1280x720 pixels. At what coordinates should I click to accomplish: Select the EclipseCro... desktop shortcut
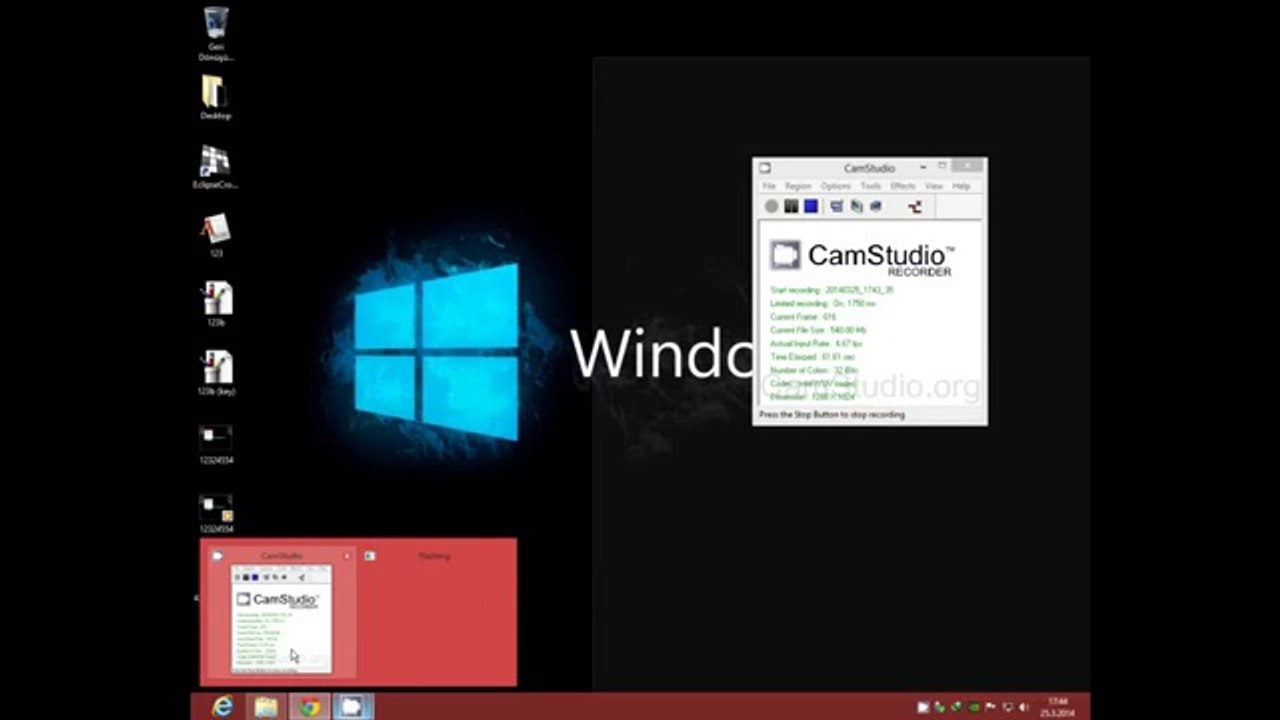(215, 167)
